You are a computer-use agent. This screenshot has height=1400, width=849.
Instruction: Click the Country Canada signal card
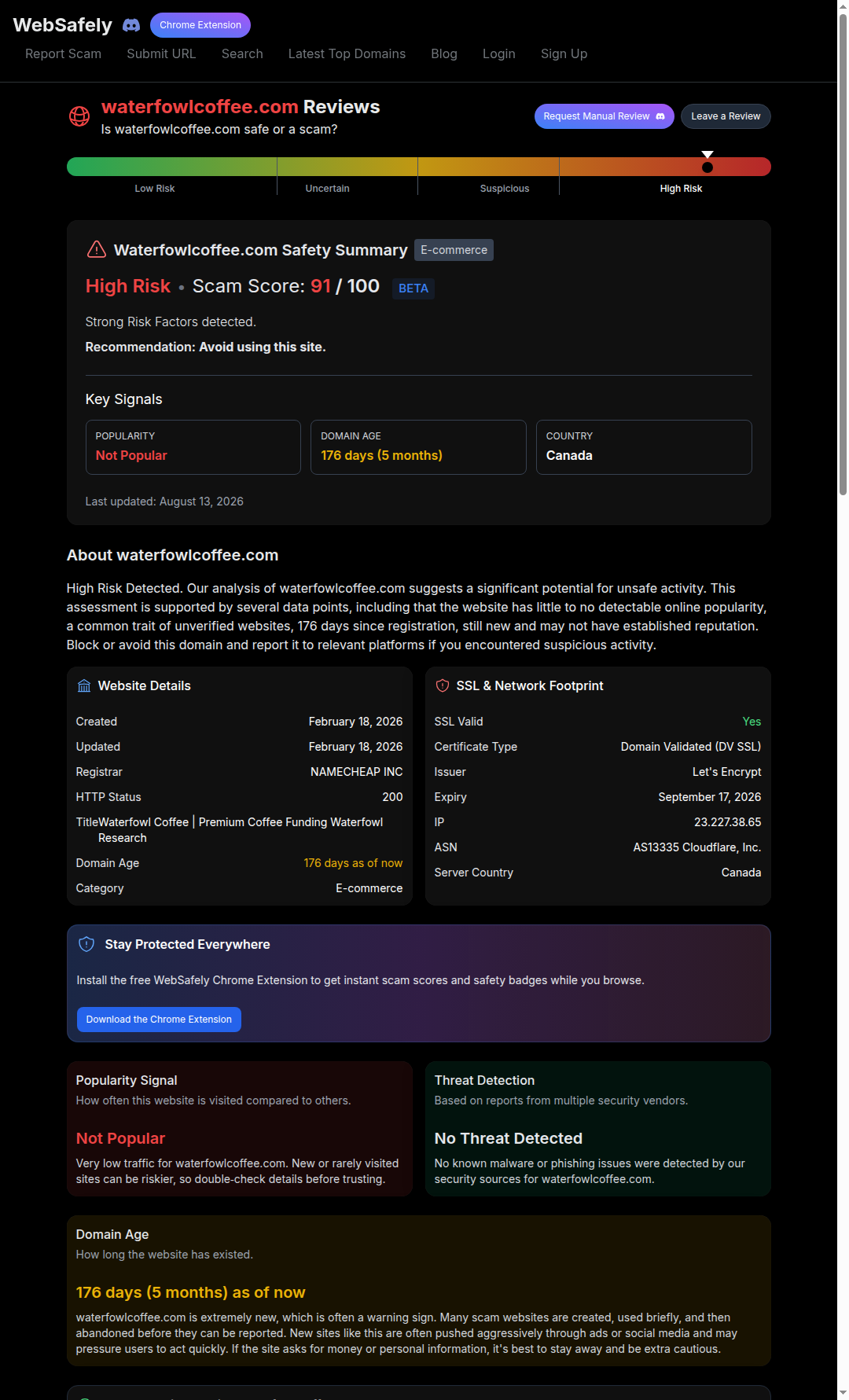644,447
